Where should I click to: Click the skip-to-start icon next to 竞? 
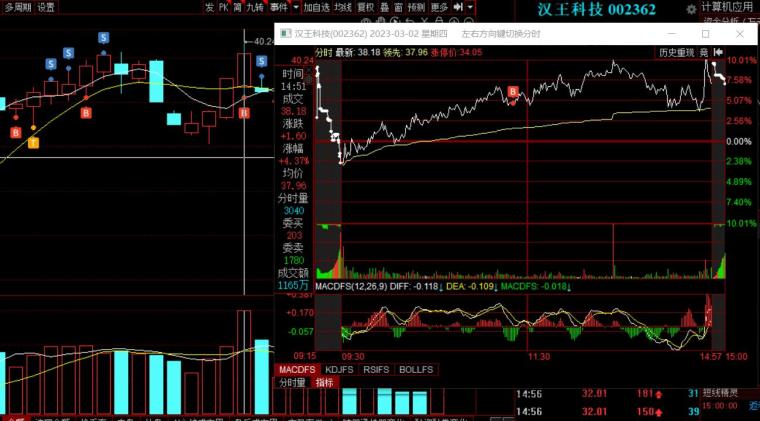pyautogui.click(x=718, y=52)
